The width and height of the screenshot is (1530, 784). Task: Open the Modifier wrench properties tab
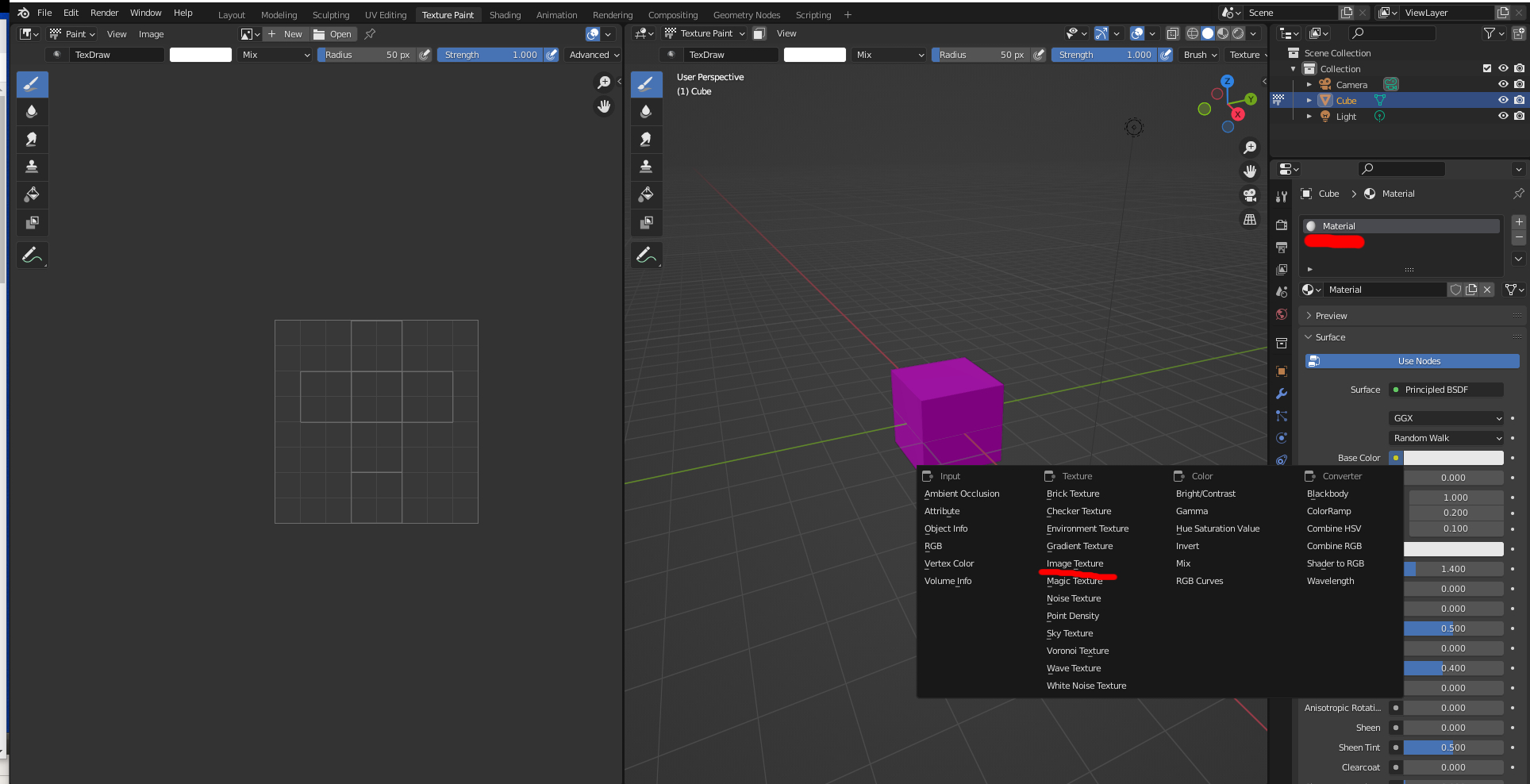1282,394
